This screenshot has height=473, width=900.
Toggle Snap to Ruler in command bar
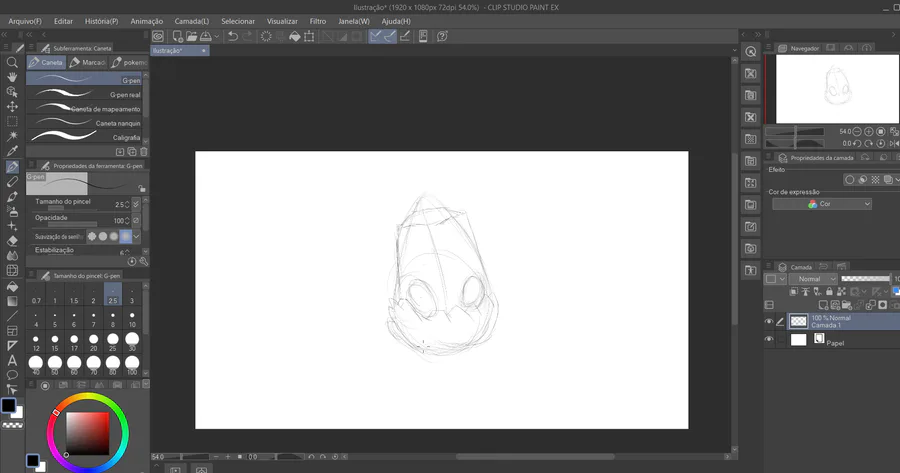[x=375, y=36]
